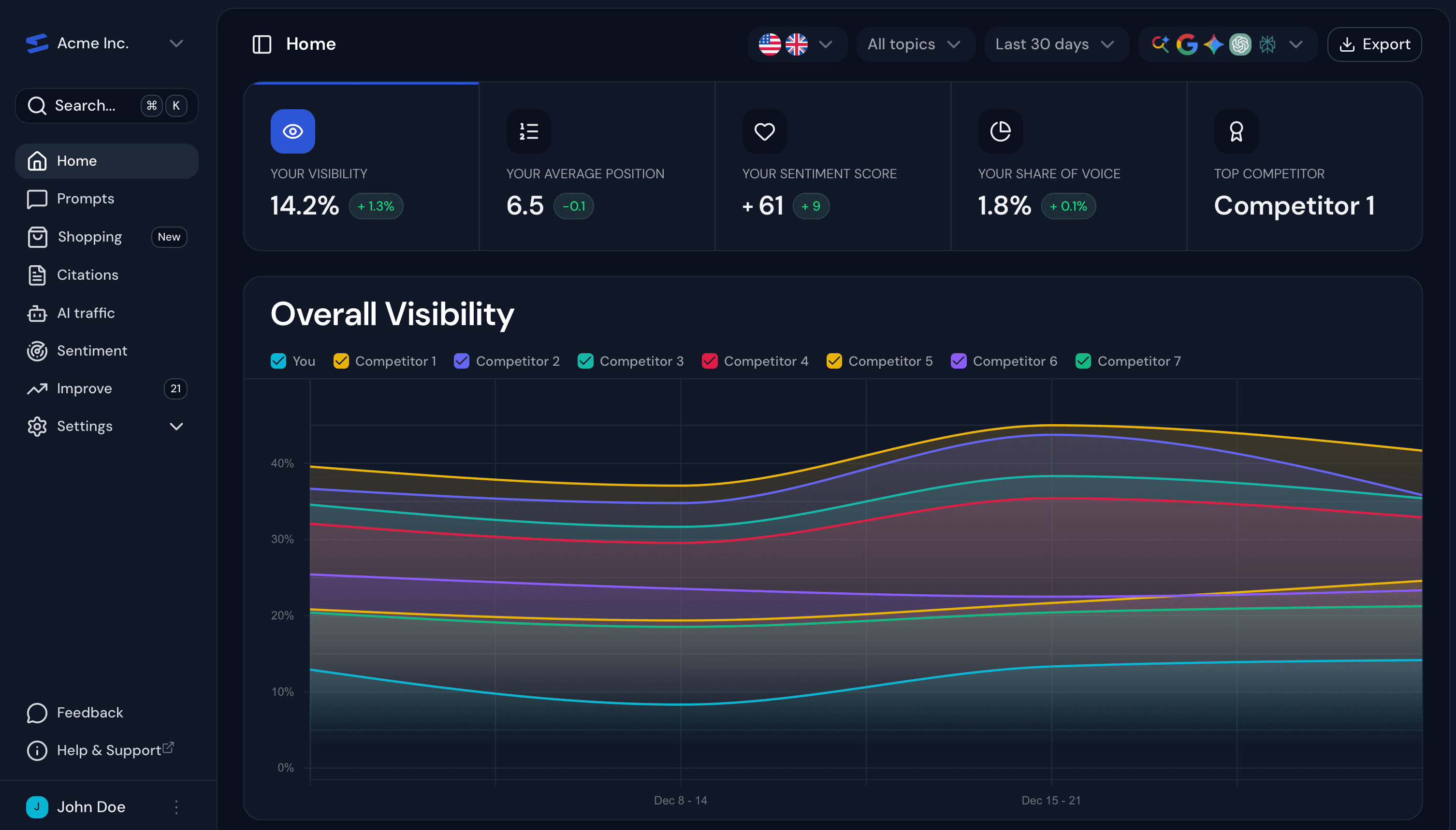Viewport: 1456px width, 830px height.
Task: Open the country/language selector dropdown
Action: tap(797, 44)
